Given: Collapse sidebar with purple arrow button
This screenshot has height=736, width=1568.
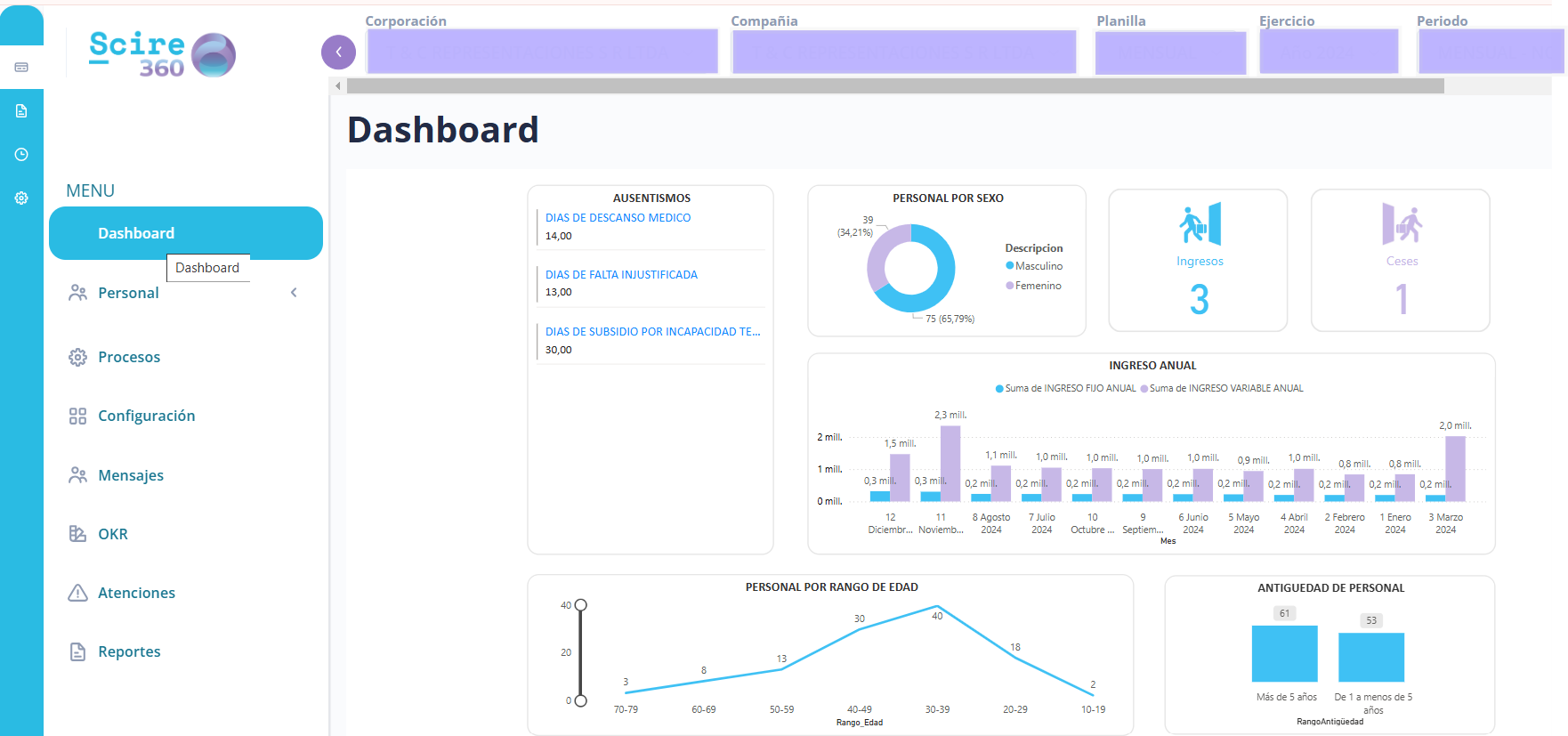Looking at the screenshot, I should point(338,52).
